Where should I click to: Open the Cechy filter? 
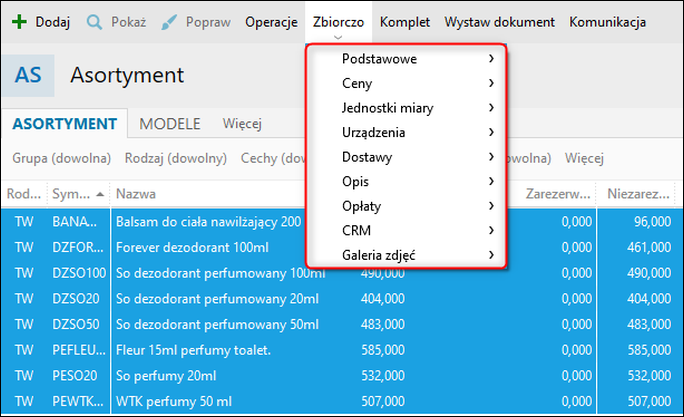(273, 158)
